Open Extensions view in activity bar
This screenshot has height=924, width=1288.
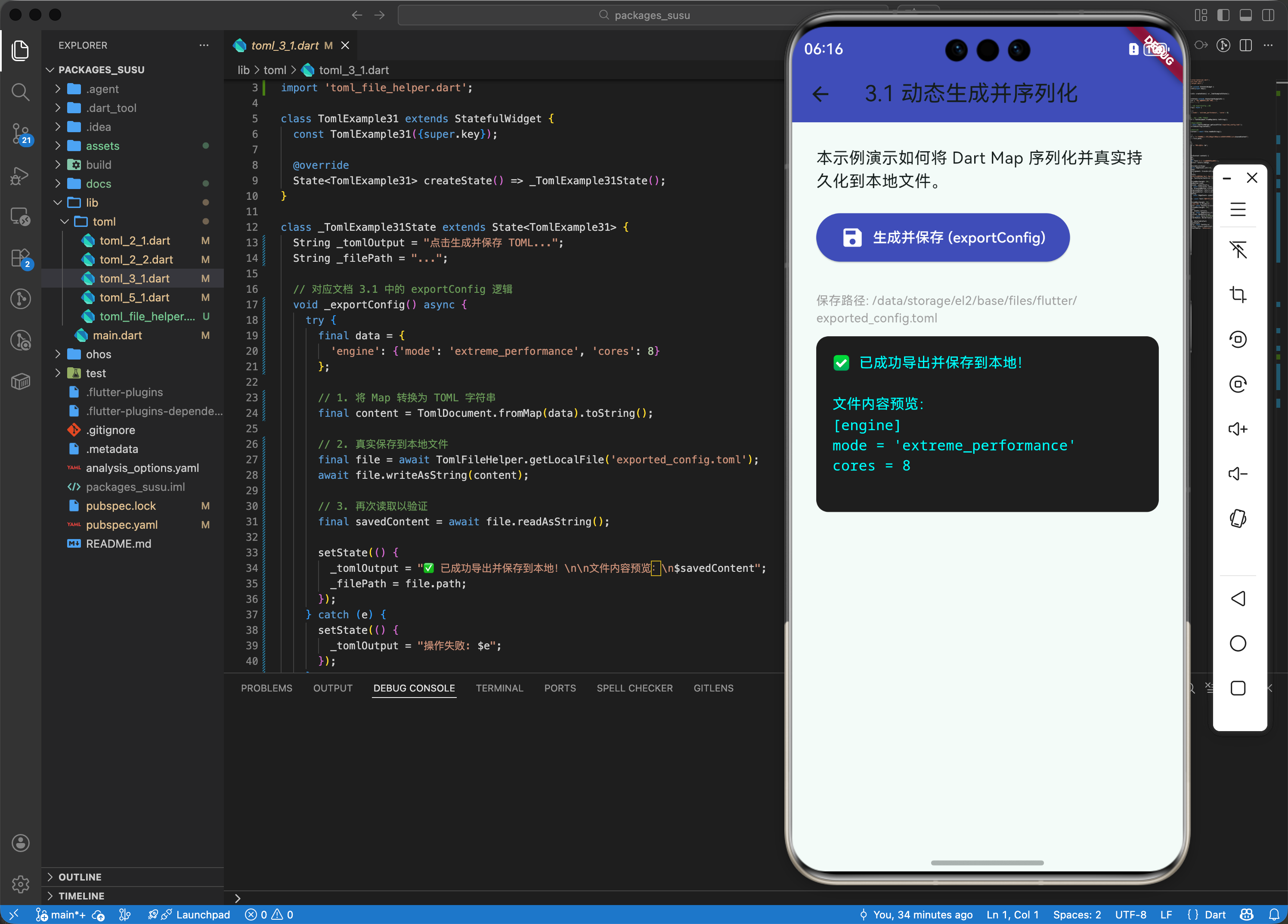tap(20, 258)
